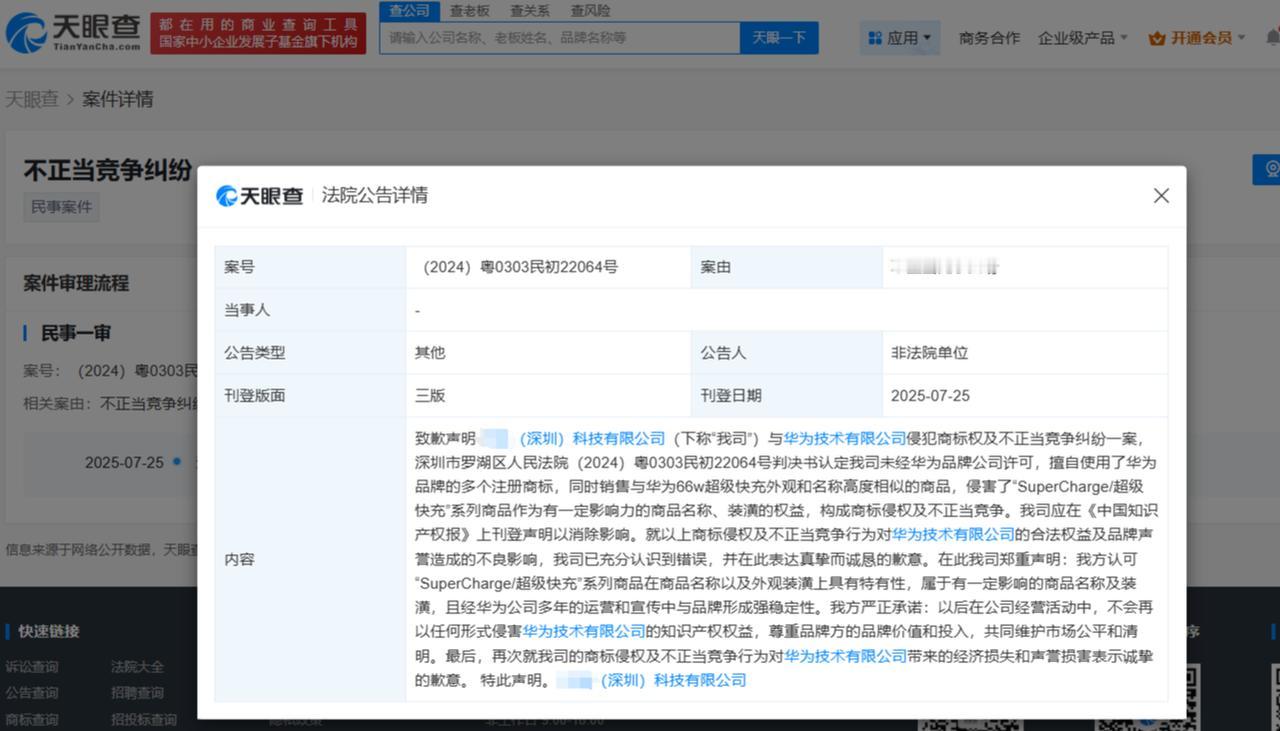Open 华为技术有限公司 link before 侵犯商标权
The height and width of the screenshot is (731, 1280).
(845, 438)
